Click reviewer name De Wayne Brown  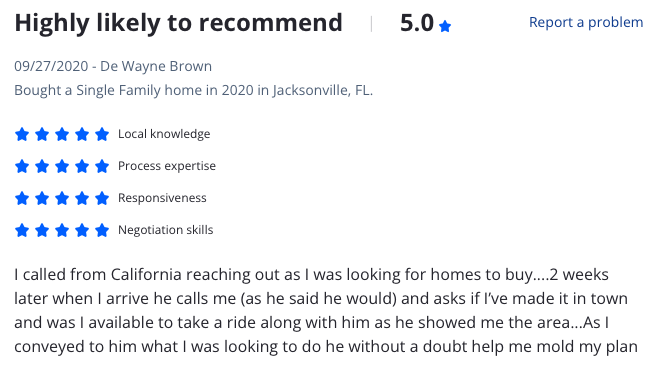[156, 66]
